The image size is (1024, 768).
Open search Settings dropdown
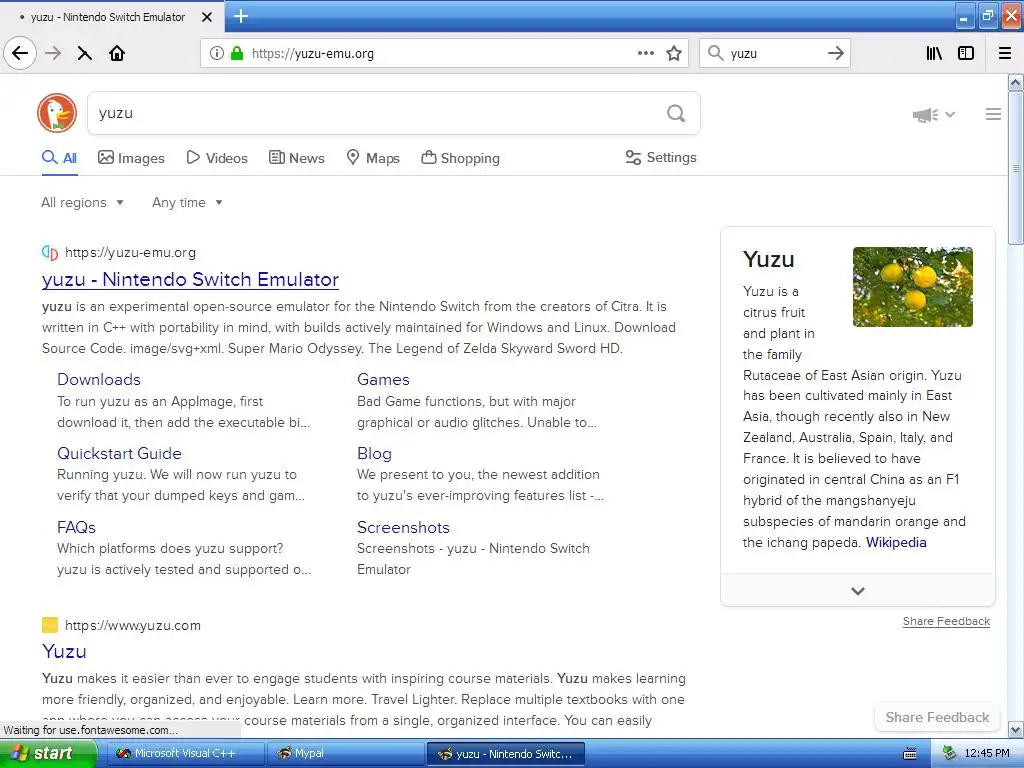(661, 157)
